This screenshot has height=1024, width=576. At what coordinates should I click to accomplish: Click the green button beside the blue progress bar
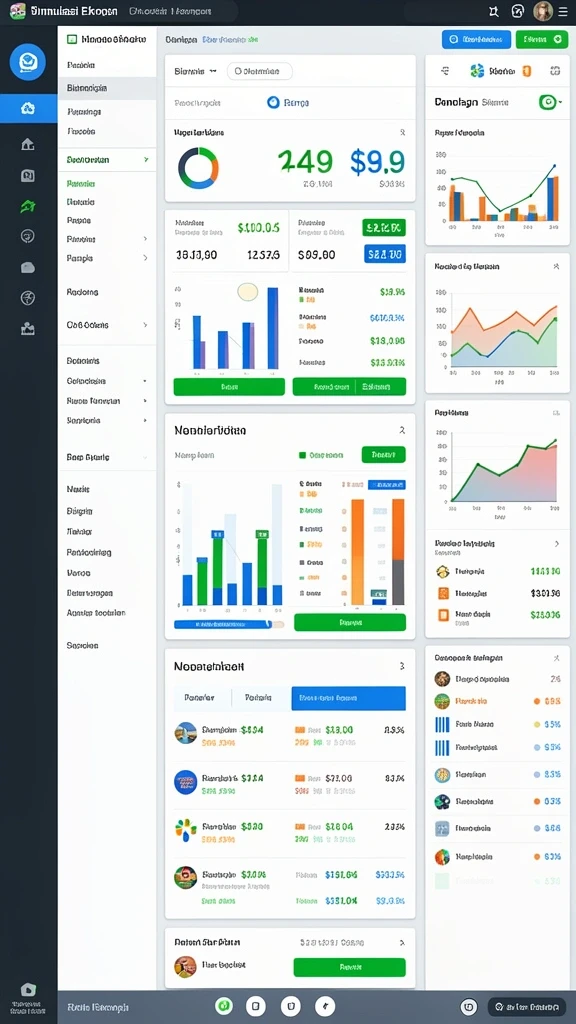350,622
